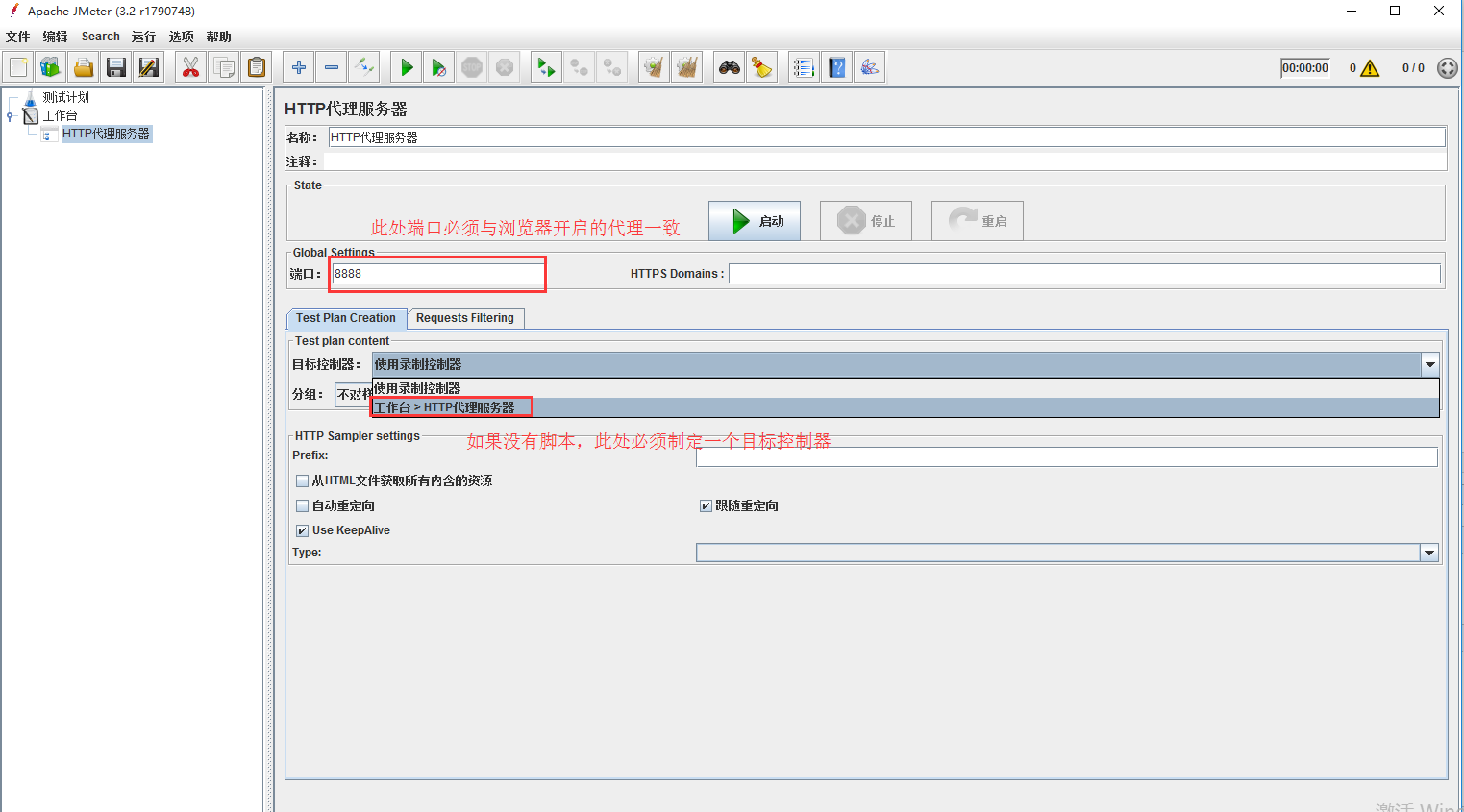Choose 工作台 > HTTP代理服务器 in list
This screenshot has width=1464, height=812.
[906, 407]
